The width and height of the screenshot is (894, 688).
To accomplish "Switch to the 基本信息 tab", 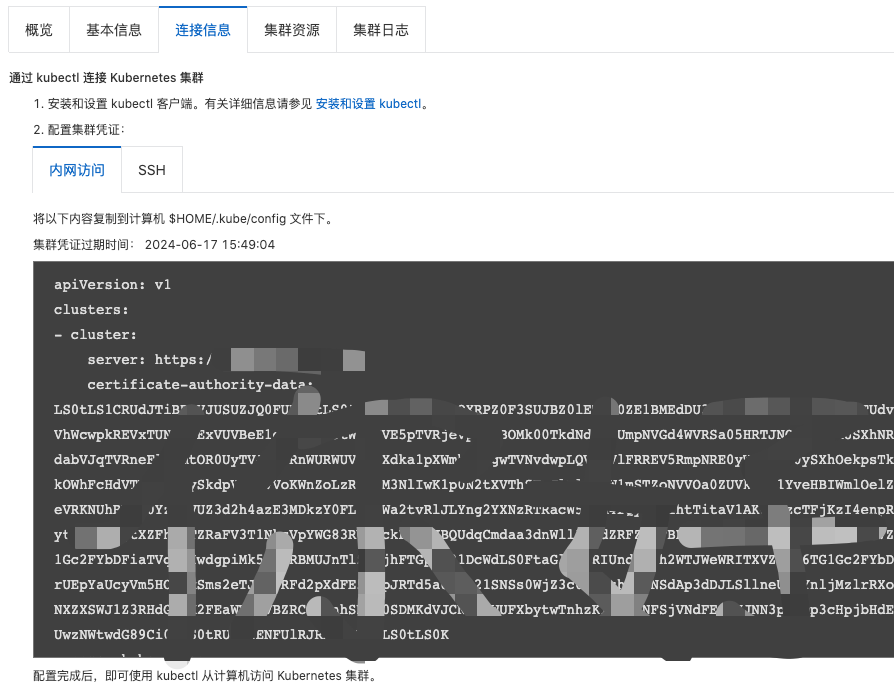I will 114,30.
